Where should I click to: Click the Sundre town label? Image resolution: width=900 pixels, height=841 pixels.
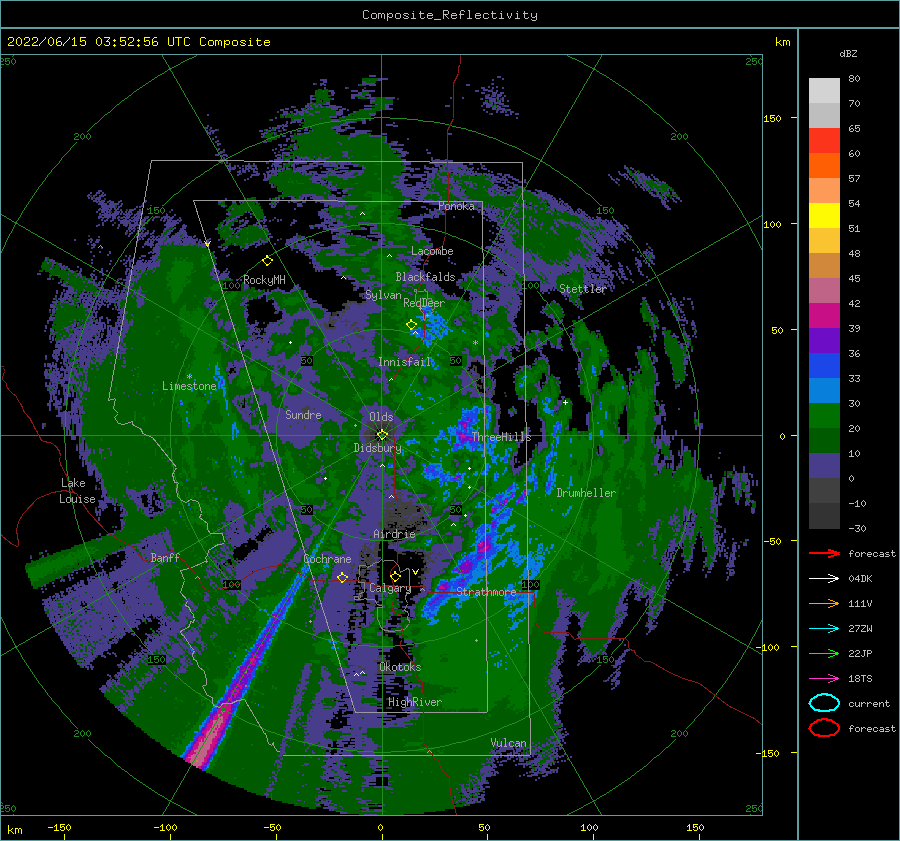tap(303, 414)
